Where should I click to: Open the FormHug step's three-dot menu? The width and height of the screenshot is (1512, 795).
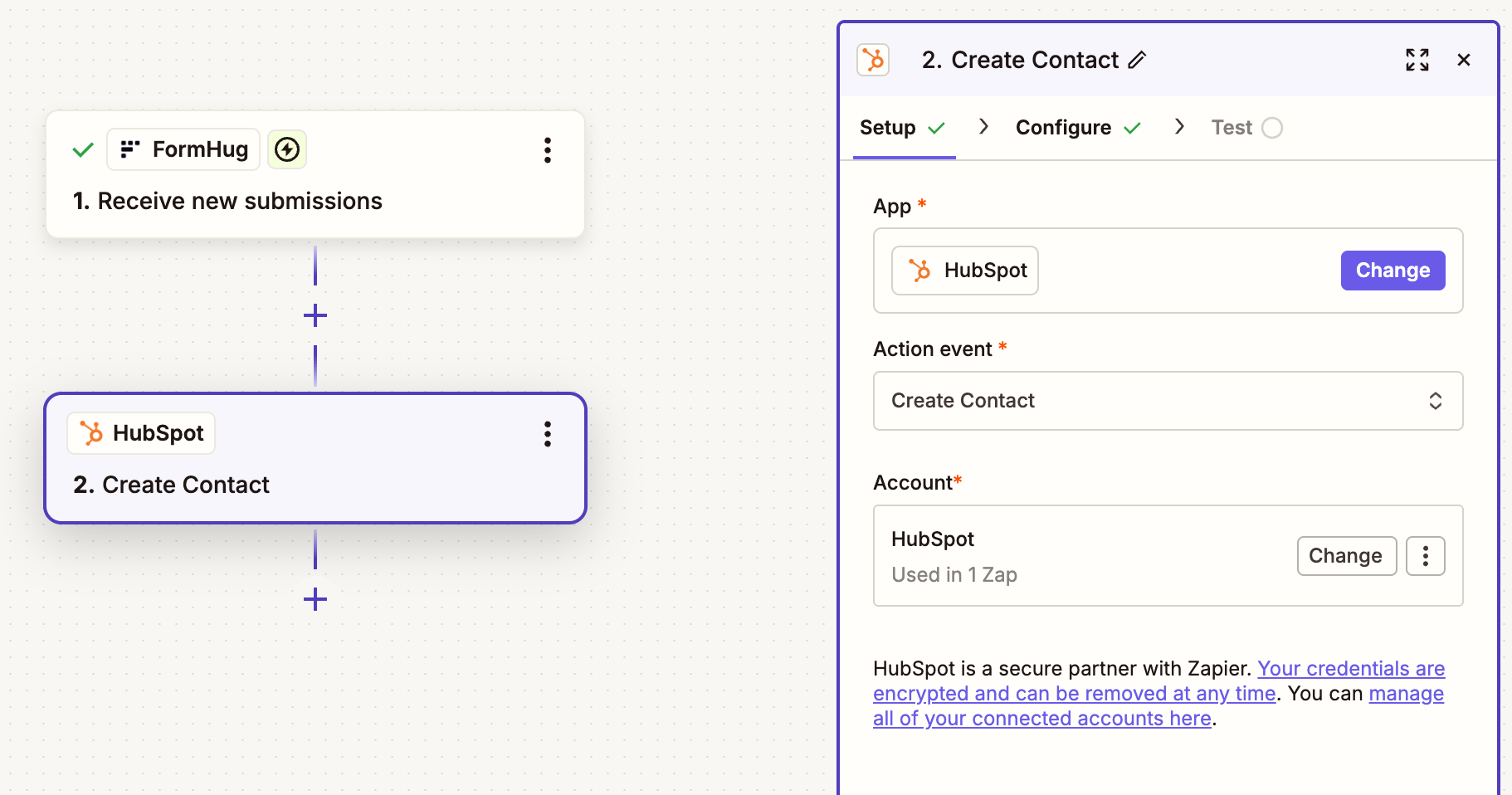click(547, 150)
